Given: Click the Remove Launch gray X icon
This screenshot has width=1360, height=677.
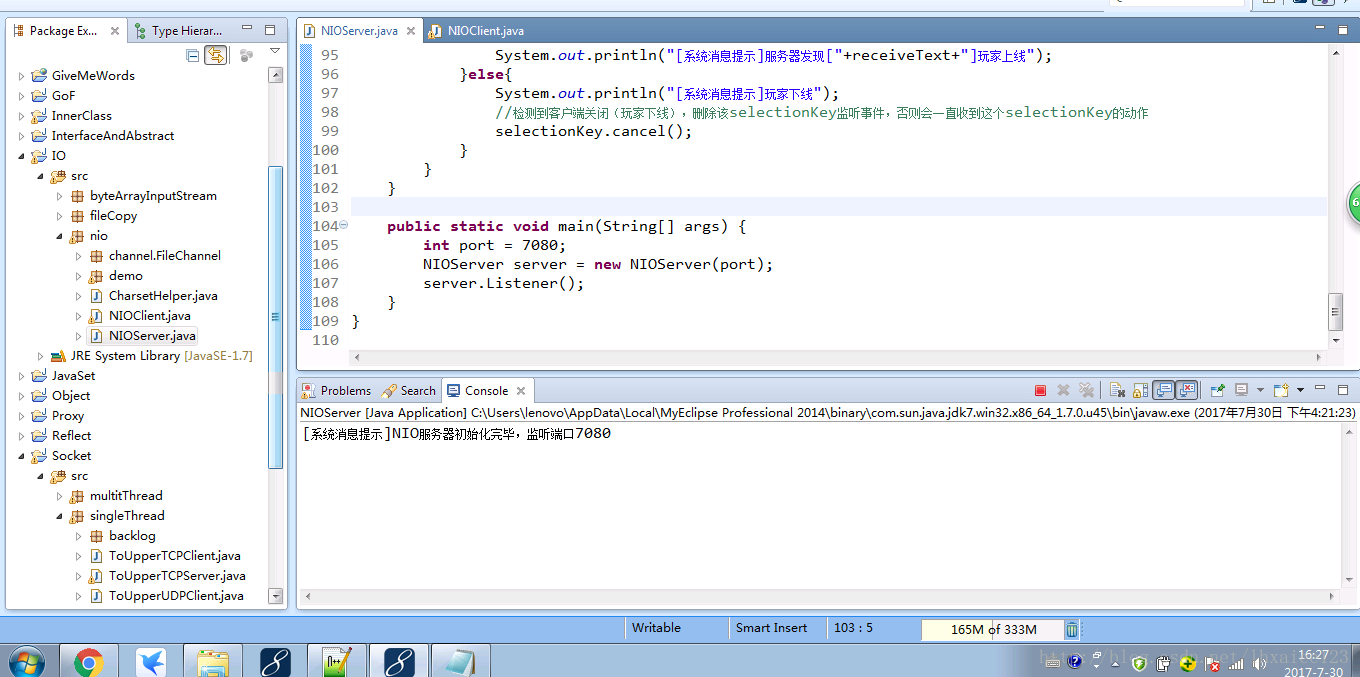Looking at the screenshot, I should (x=1063, y=390).
